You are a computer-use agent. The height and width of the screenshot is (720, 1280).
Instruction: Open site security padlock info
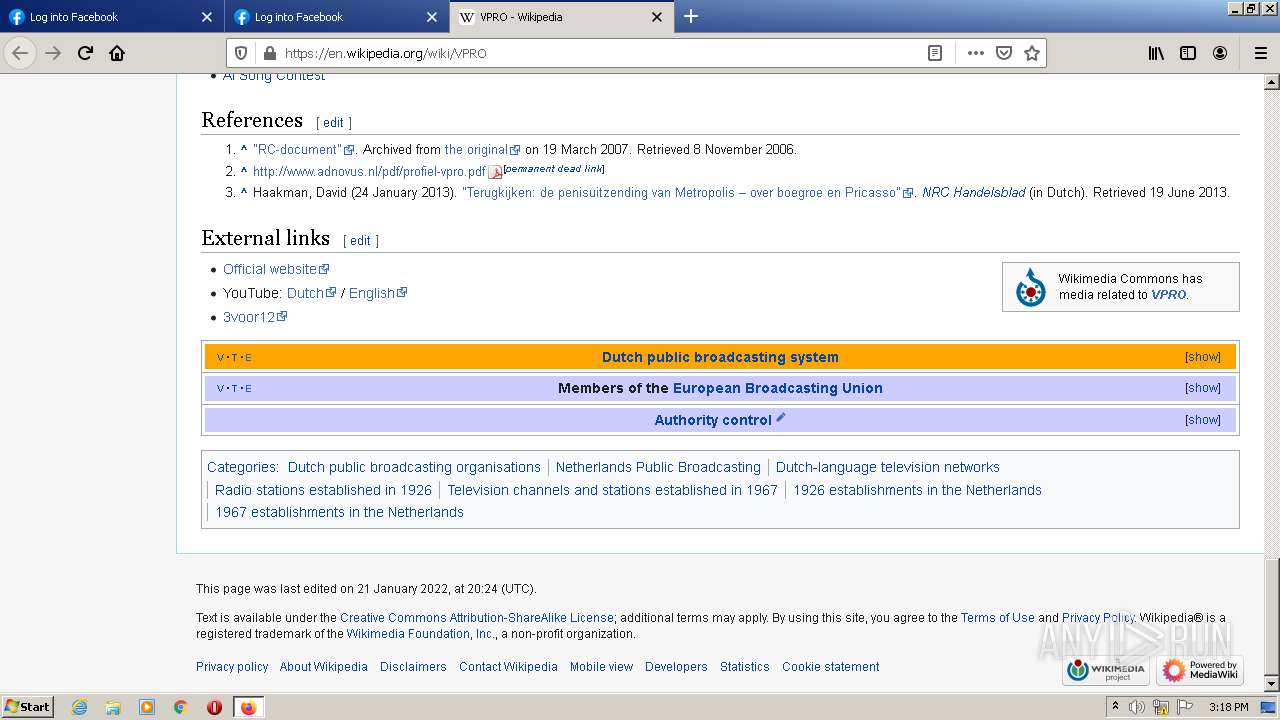coord(268,53)
